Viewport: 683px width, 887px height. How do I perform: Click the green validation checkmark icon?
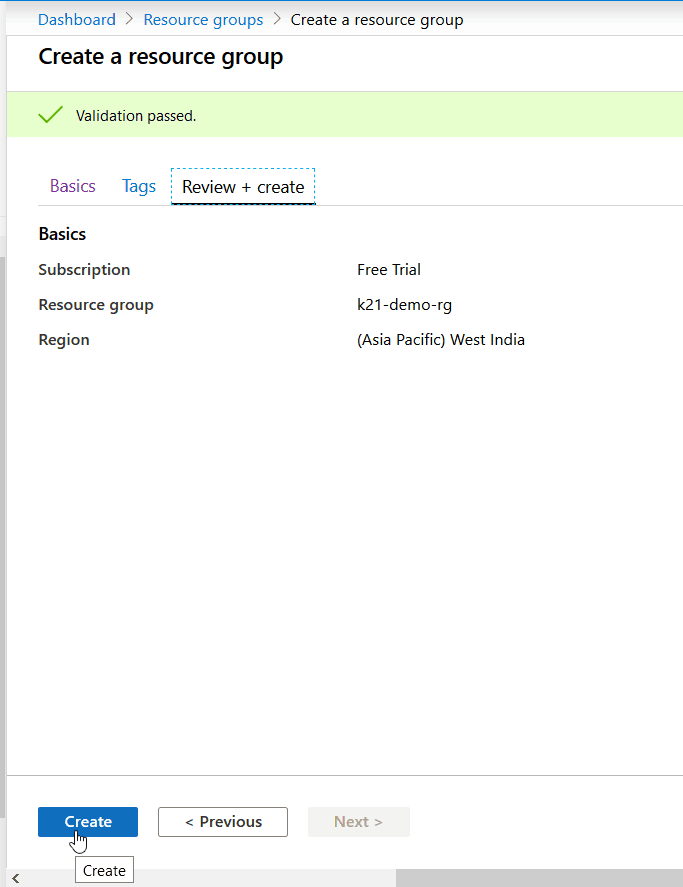point(50,114)
